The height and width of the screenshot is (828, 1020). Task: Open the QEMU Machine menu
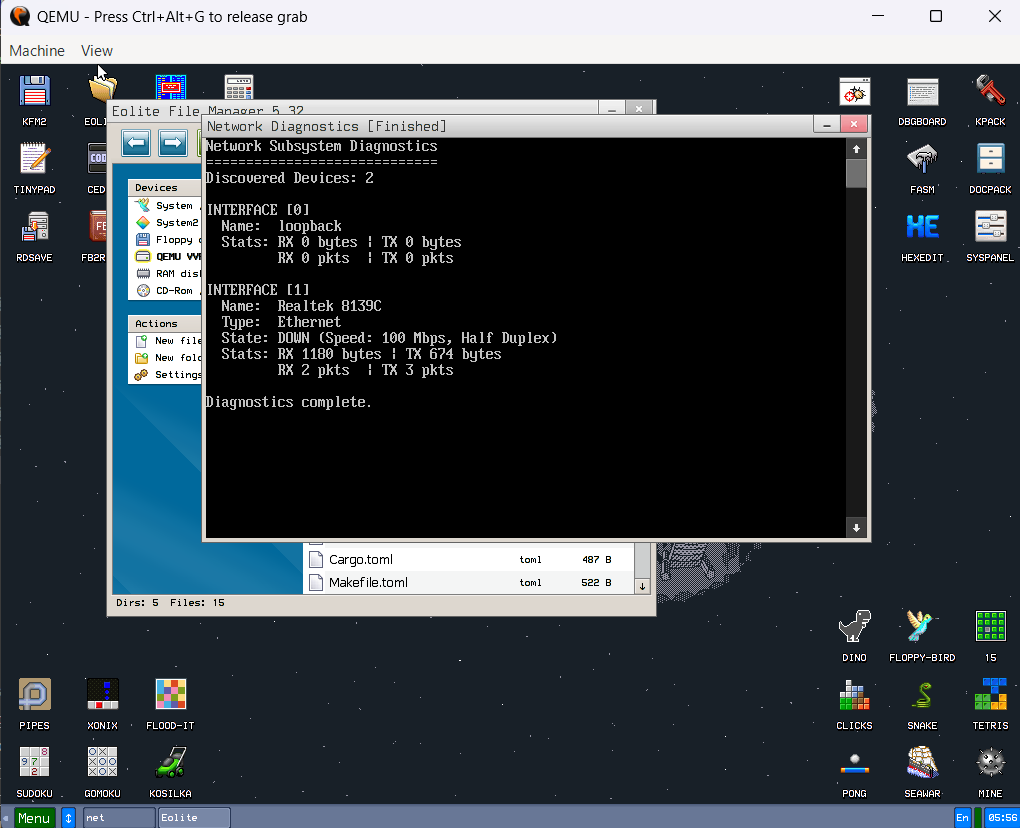pos(37,51)
